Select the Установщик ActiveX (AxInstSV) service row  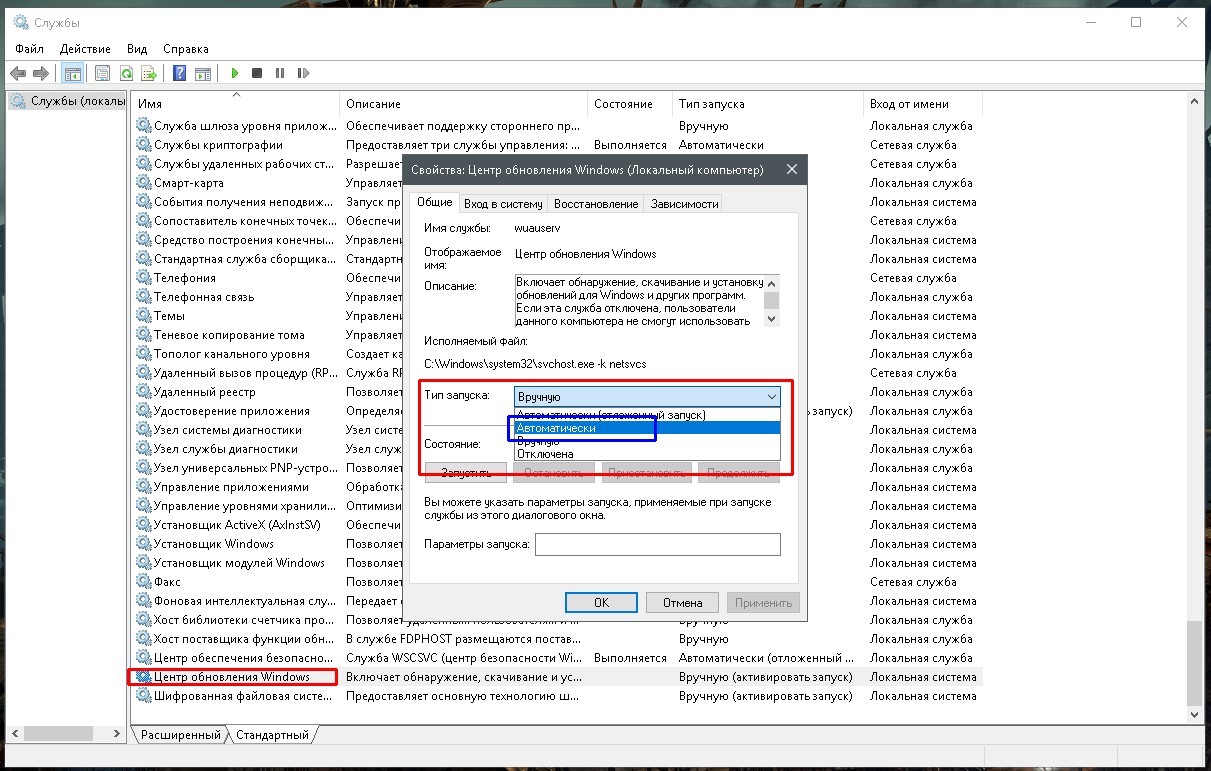[557, 525]
